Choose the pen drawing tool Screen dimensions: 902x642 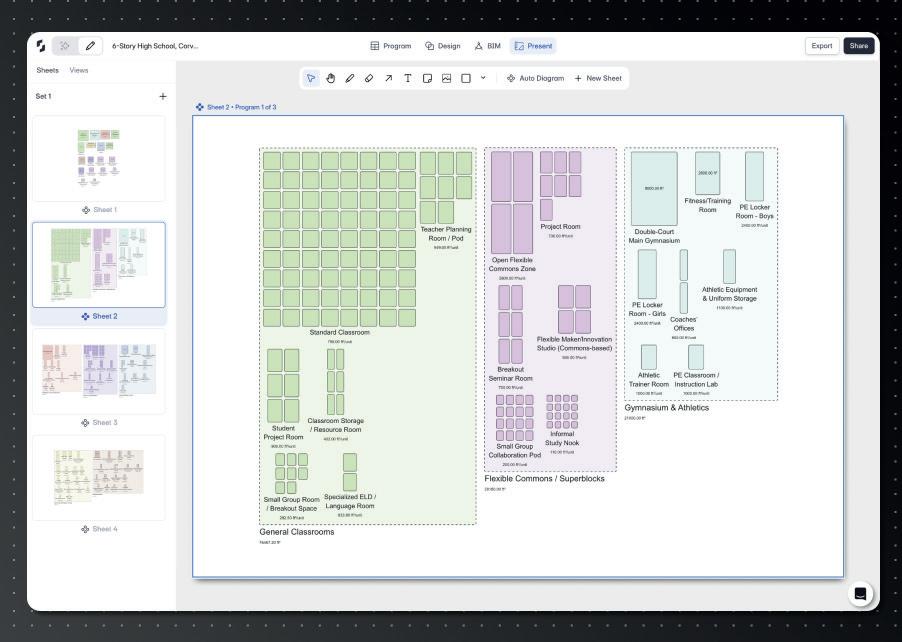click(x=350, y=78)
